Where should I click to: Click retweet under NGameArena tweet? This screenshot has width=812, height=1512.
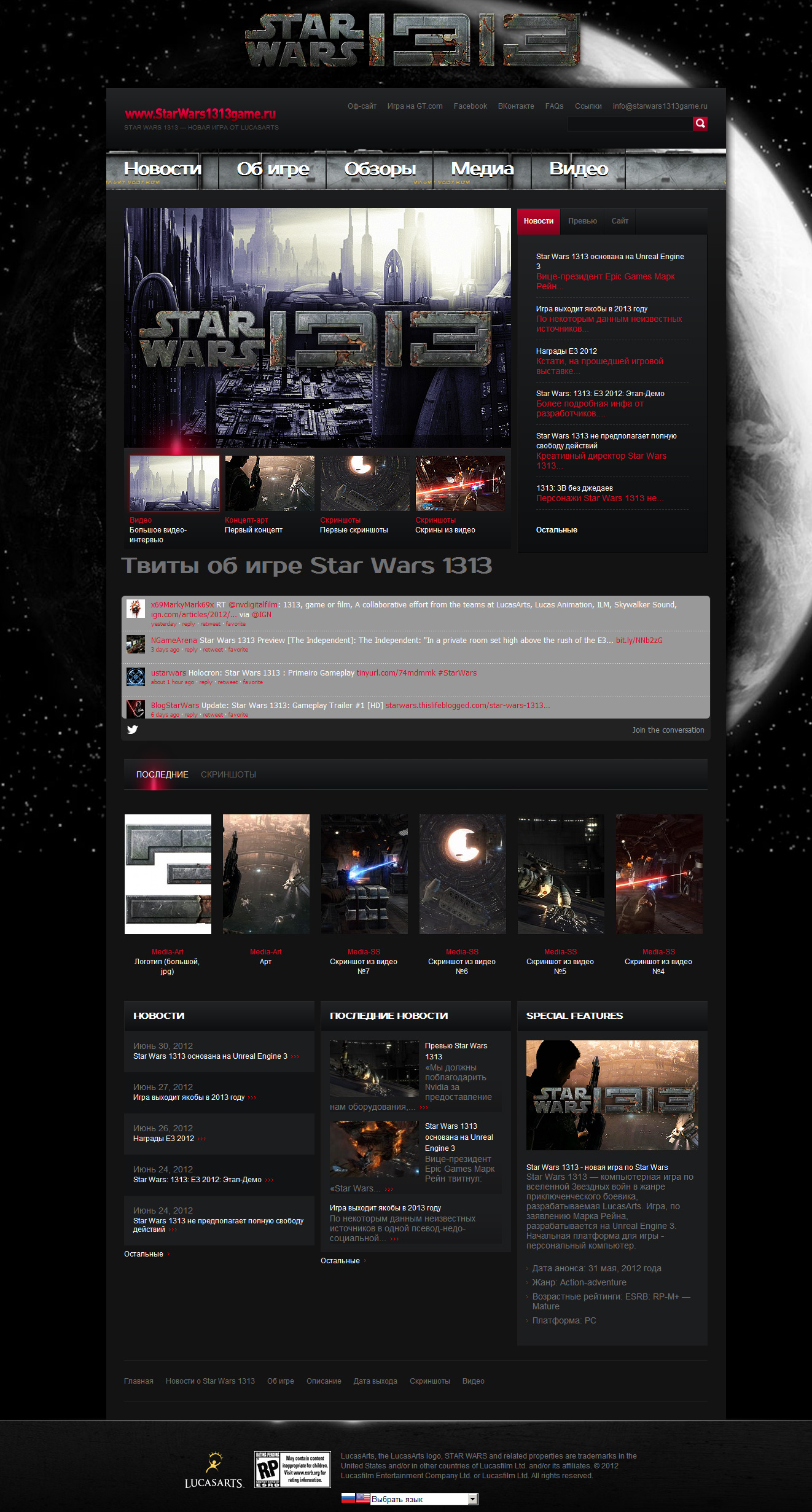tap(213, 650)
